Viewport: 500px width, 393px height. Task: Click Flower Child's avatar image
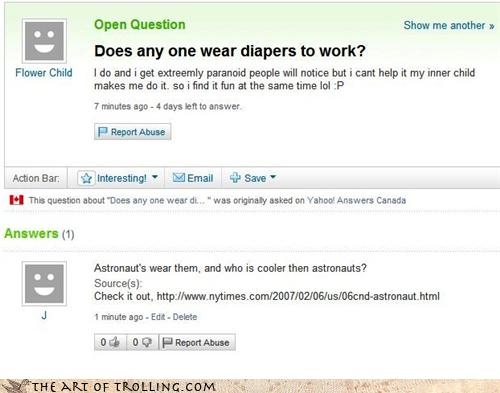[44, 41]
